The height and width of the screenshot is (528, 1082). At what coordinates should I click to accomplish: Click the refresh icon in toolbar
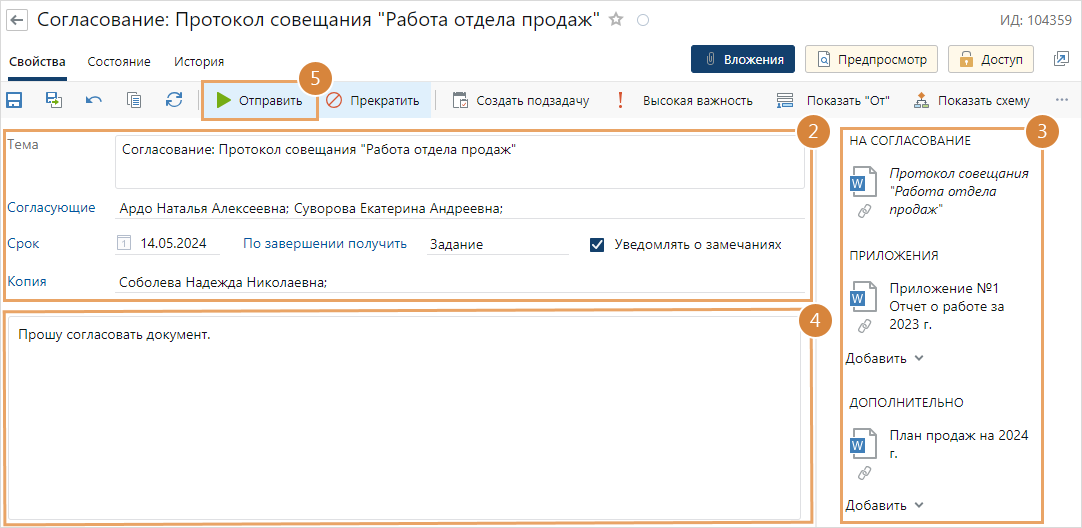click(174, 100)
